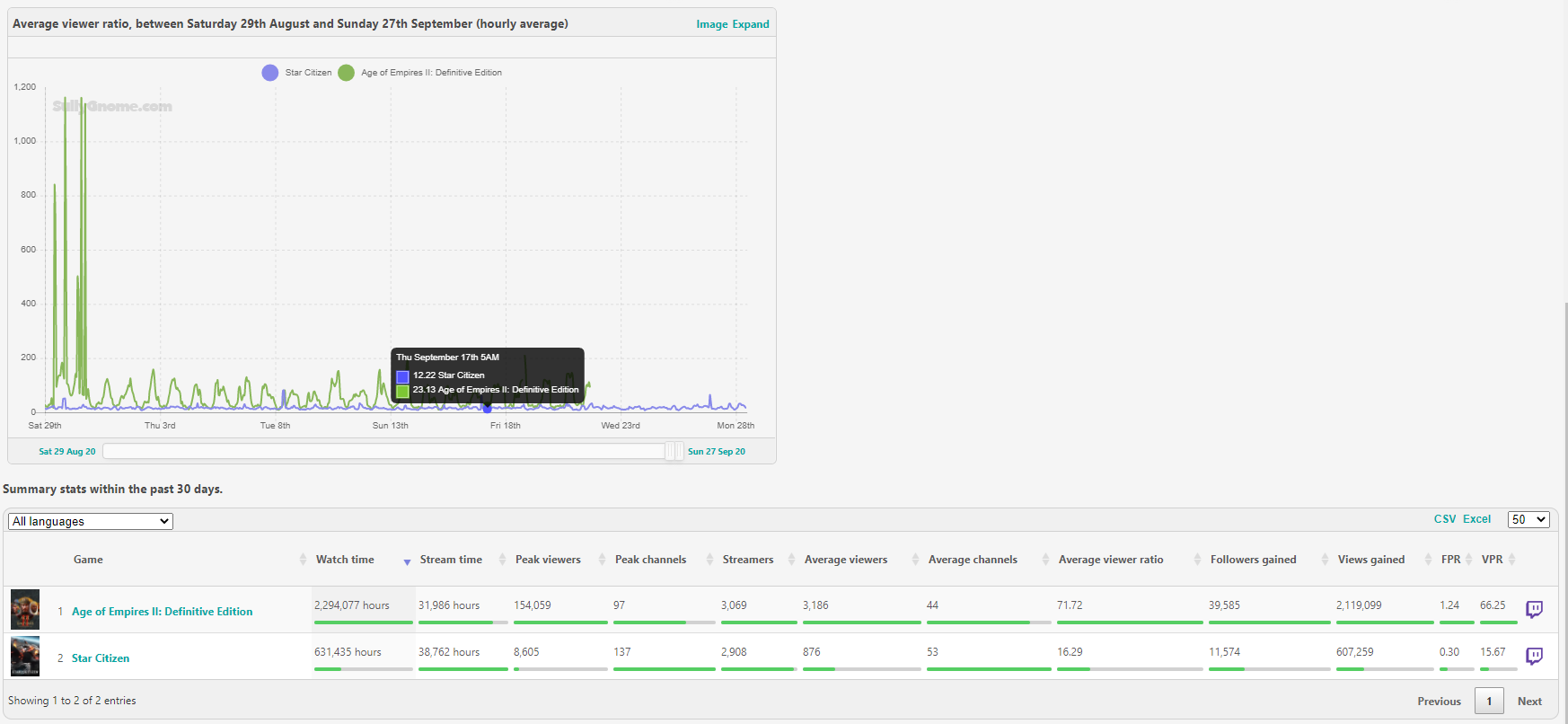This screenshot has height=724, width=1568.
Task: Click the 71.72 average viewer ratio value
Action: tap(1070, 605)
